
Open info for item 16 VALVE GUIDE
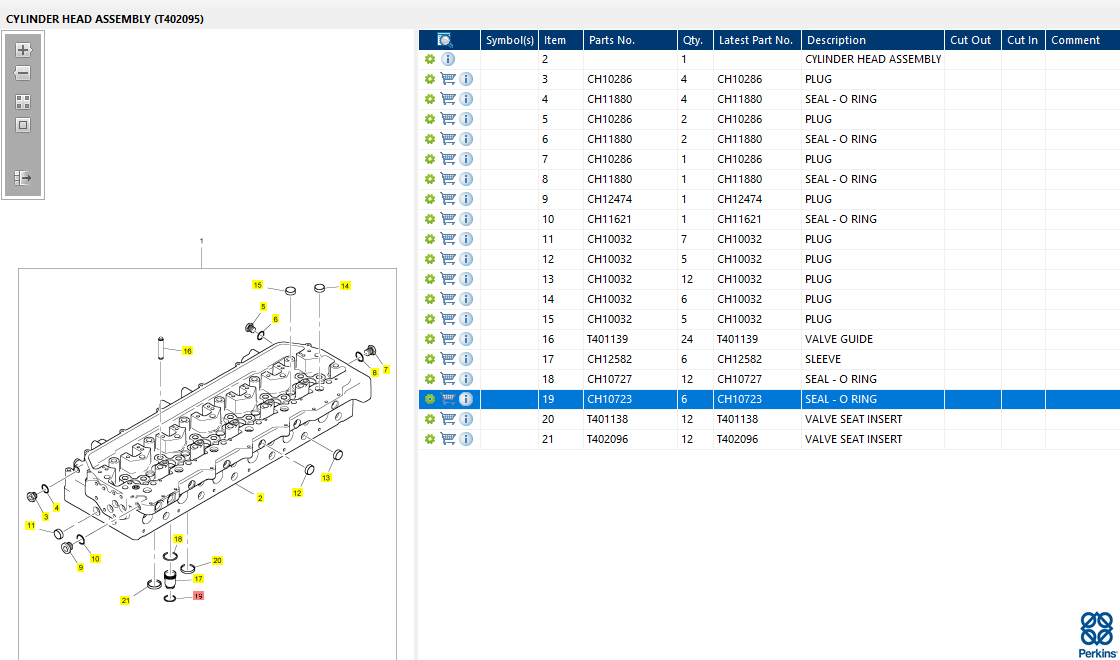[466, 339]
